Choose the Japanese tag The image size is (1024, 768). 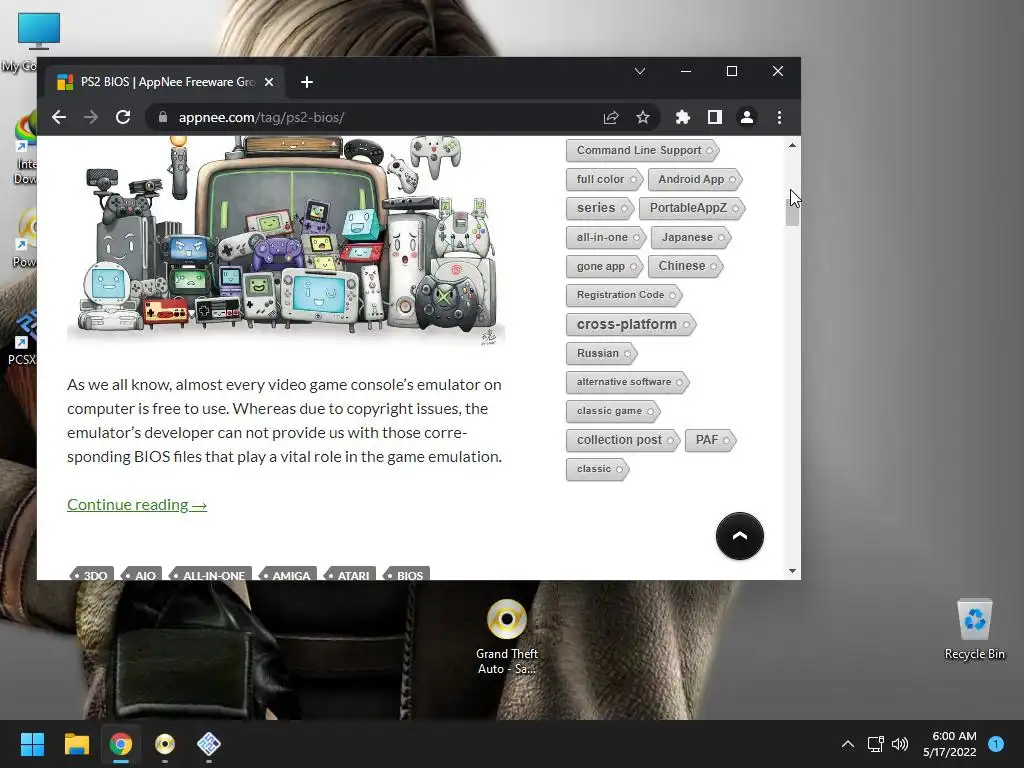pos(691,238)
